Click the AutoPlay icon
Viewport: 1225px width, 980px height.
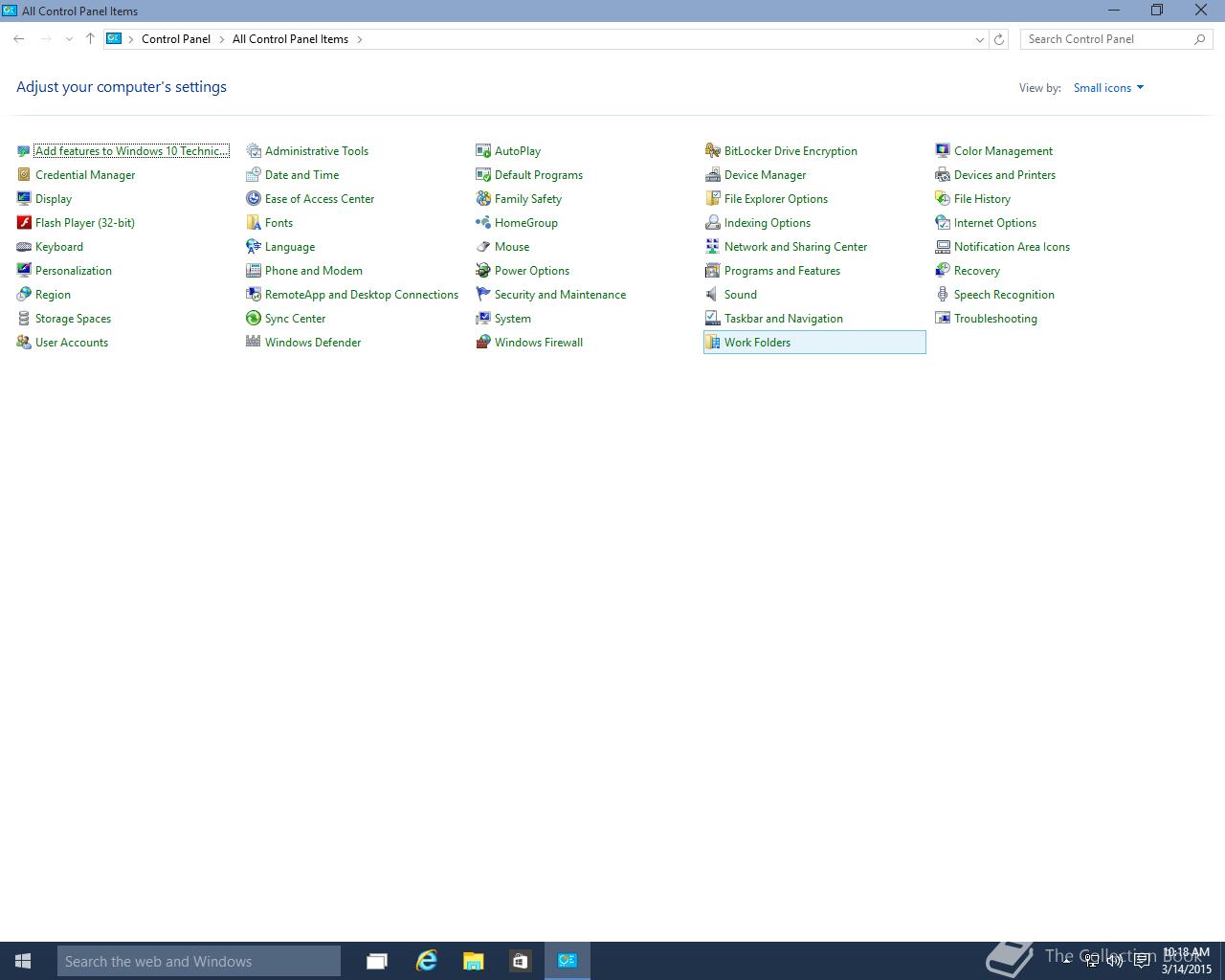click(x=483, y=151)
